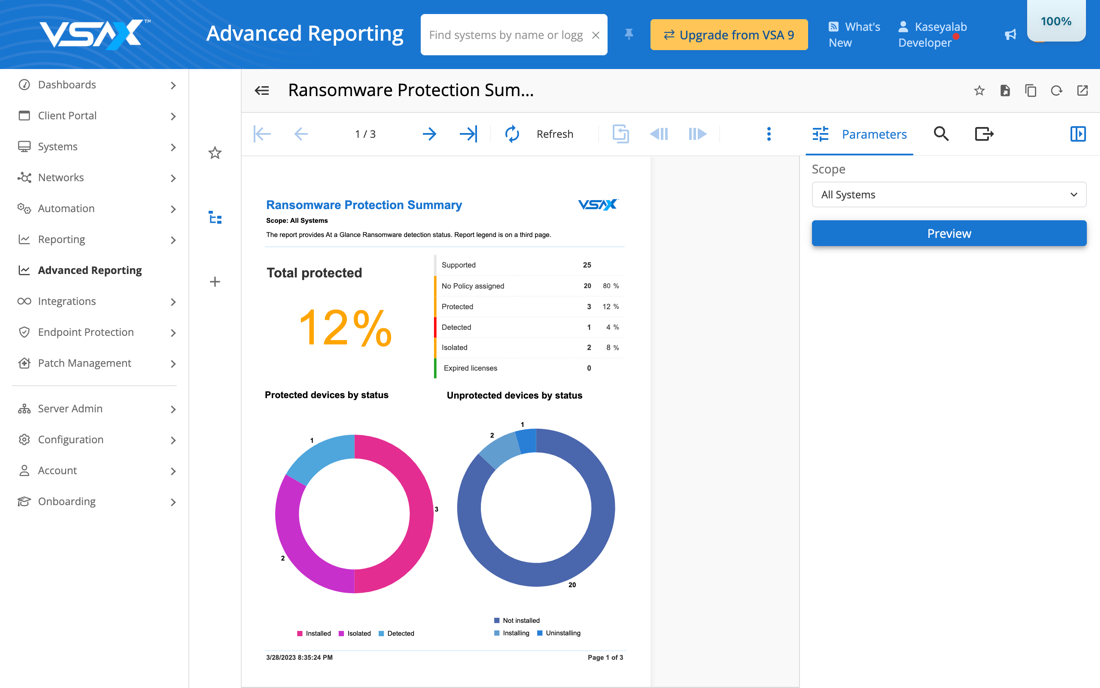This screenshot has height=688, width=1100.
Task: Jump to the last report page
Action: 468,134
